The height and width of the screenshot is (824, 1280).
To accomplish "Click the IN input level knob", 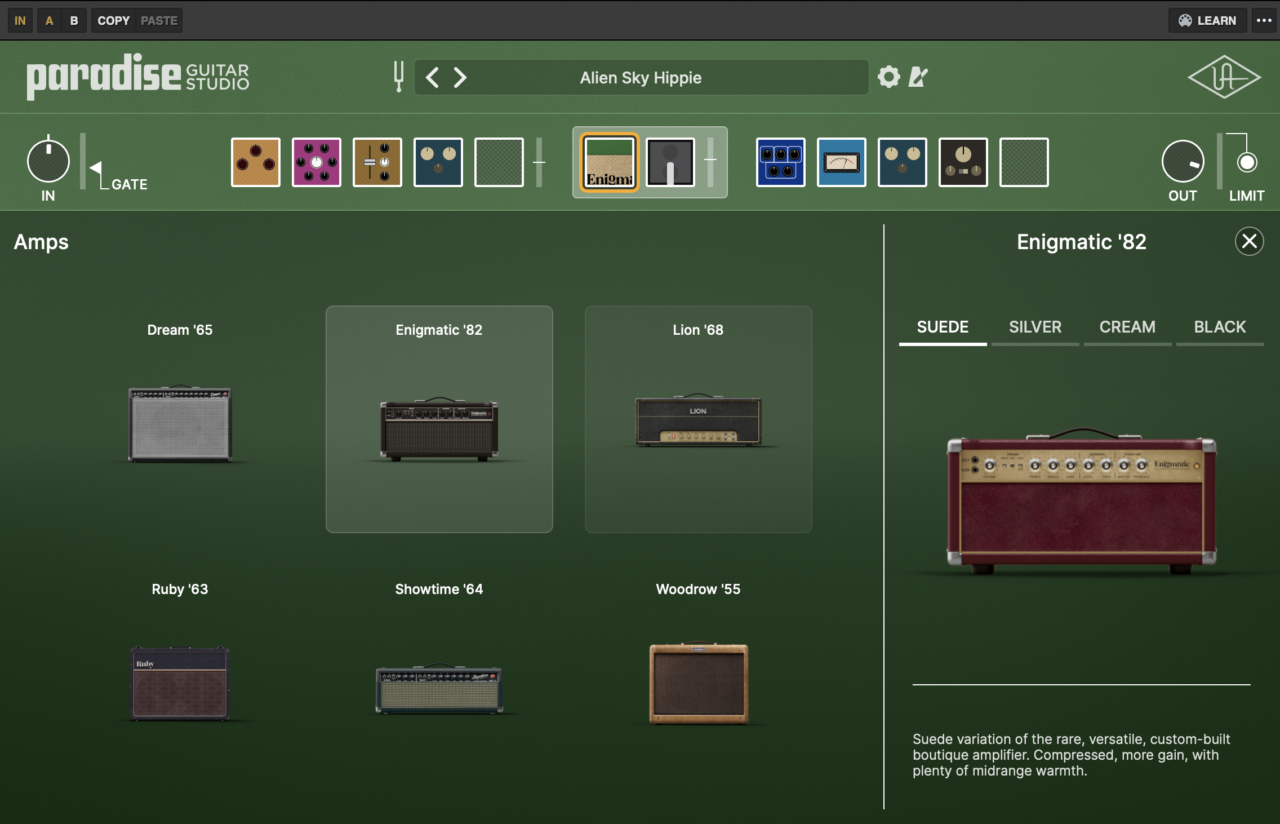I will (48, 160).
